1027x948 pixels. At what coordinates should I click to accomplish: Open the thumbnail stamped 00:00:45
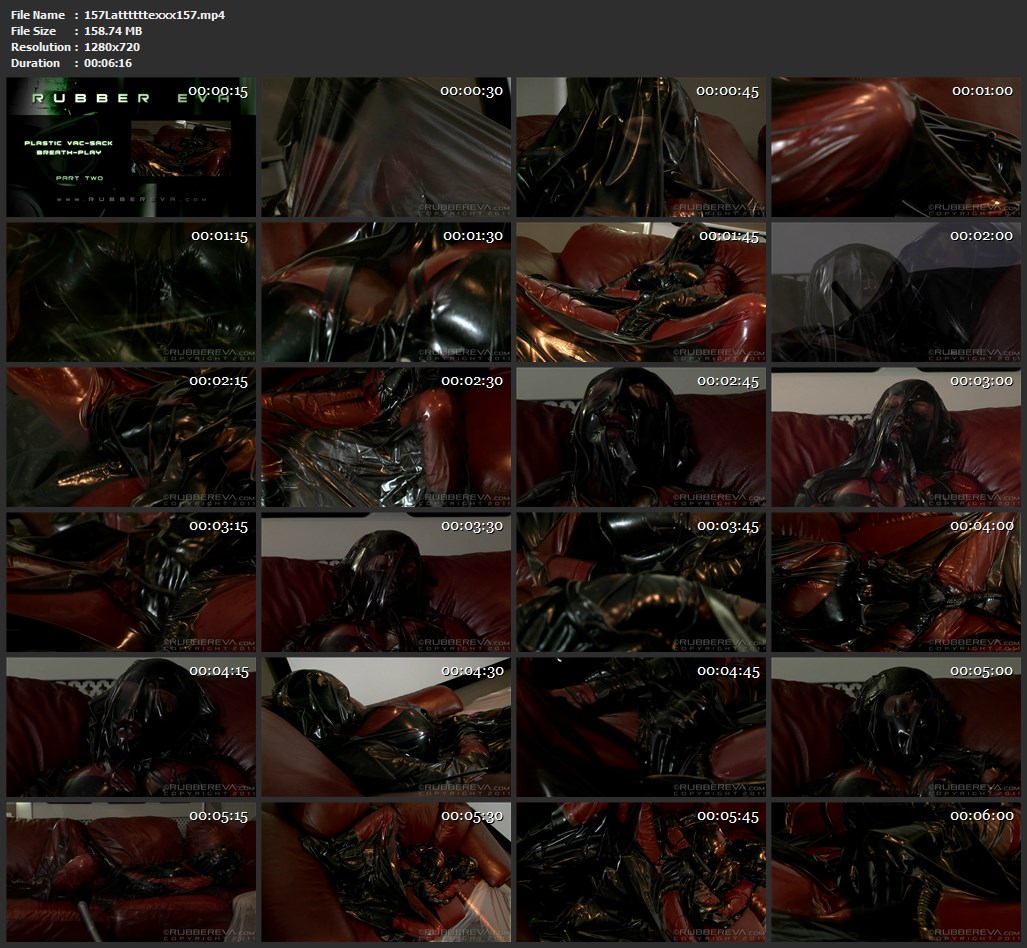click(x=641, y=147)
